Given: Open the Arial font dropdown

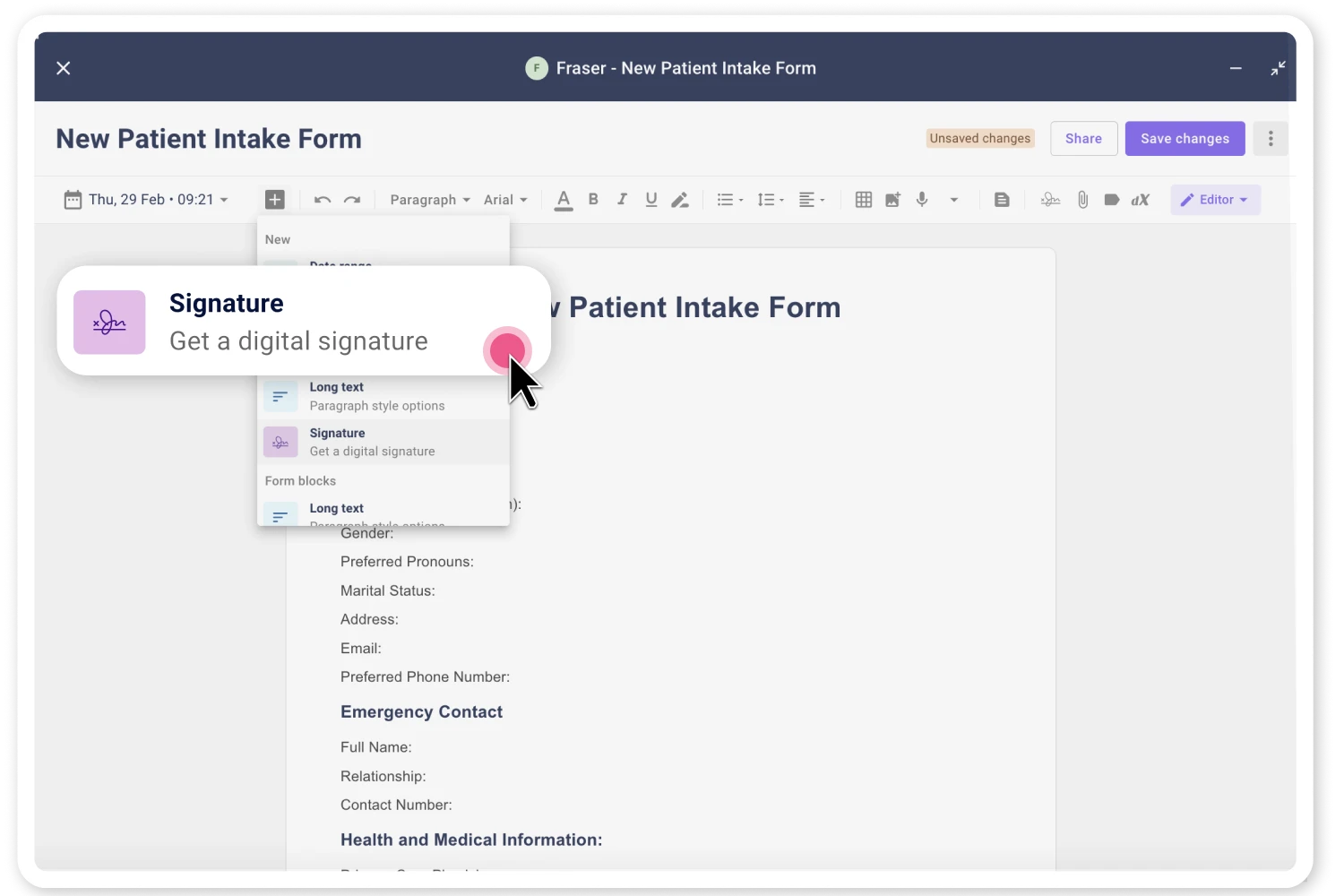Looking at the screenshot, I should tap(505, 199).
